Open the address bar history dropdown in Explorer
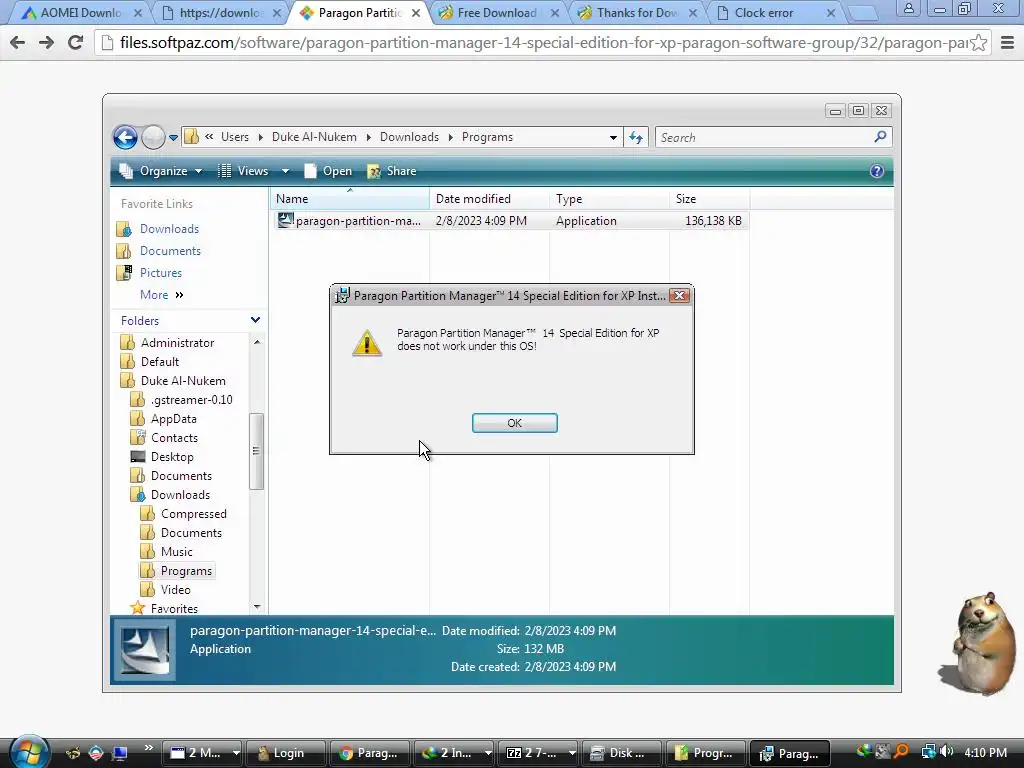The image size is (1024, 768). coord(613,138)
